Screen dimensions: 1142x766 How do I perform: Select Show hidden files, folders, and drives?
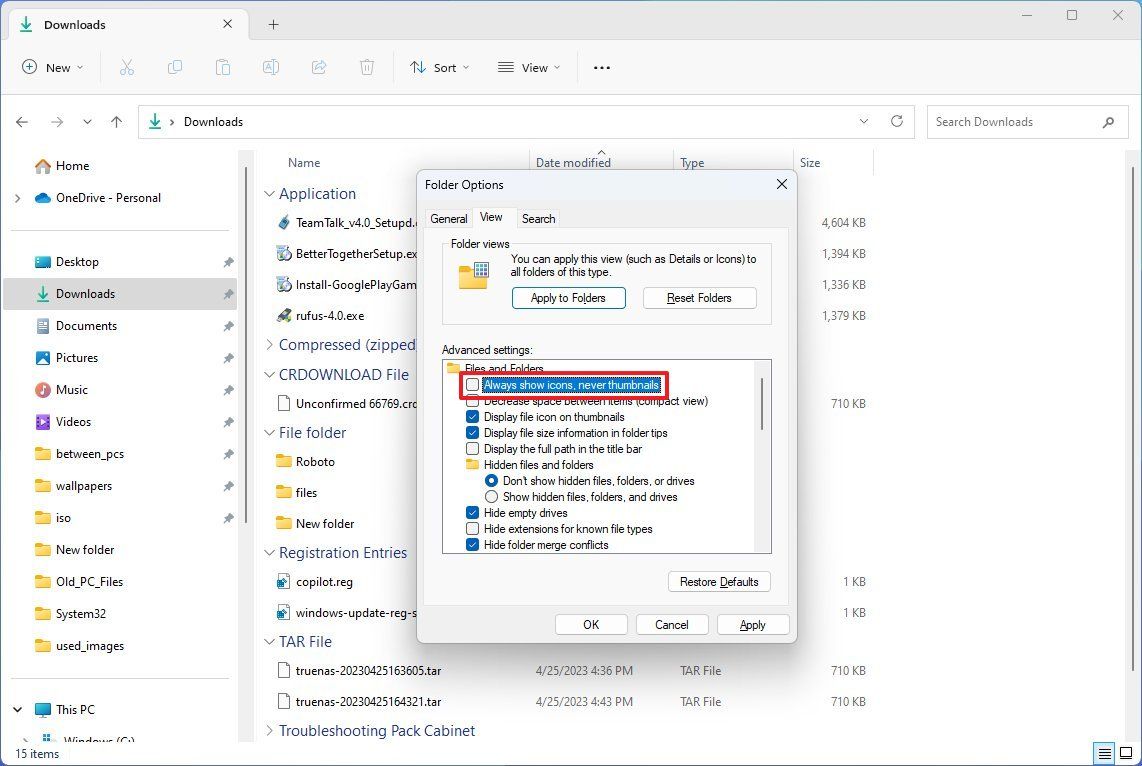pyautogui.click(x=491, y=496)
